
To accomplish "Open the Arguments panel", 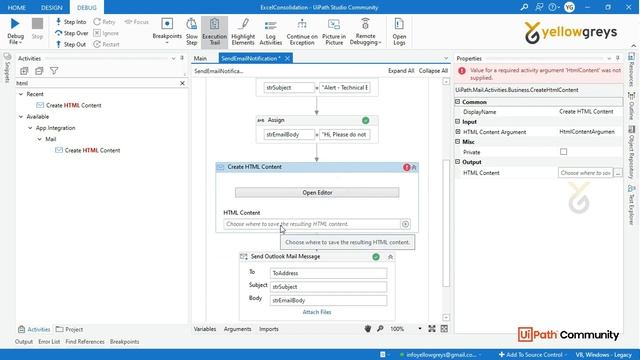I will (238, 329).
